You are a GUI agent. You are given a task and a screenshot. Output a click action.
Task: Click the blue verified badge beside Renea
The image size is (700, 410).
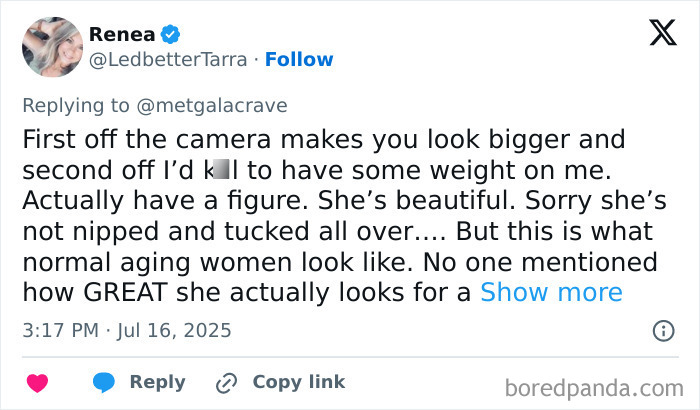[x=171, y=35]
